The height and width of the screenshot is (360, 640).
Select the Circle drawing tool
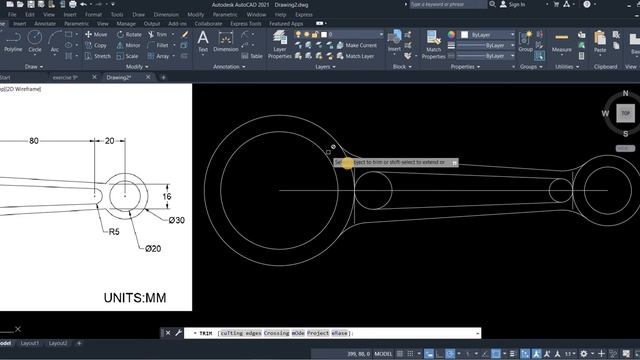click(x=35, y=42)
